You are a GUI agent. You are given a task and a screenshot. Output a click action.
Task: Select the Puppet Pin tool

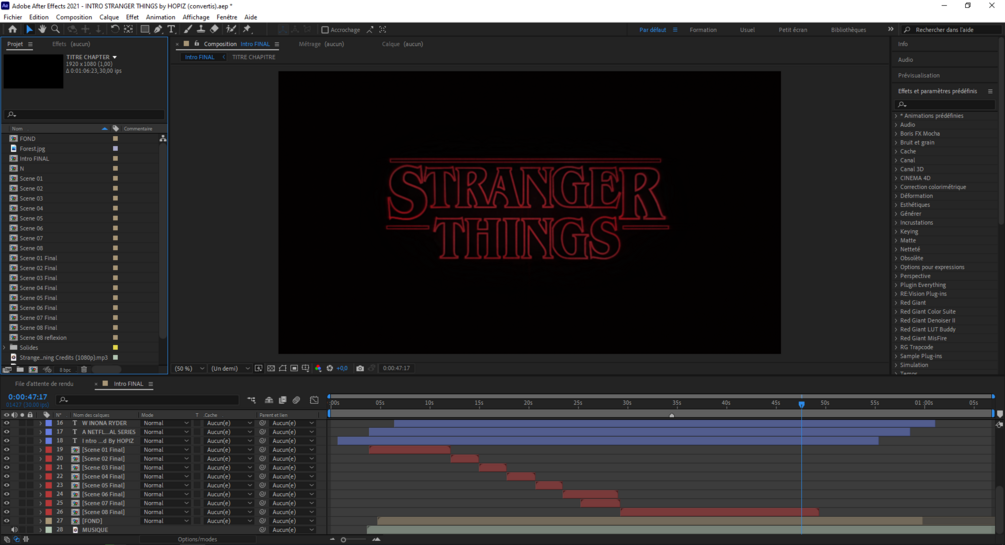(x=247, y=29)
